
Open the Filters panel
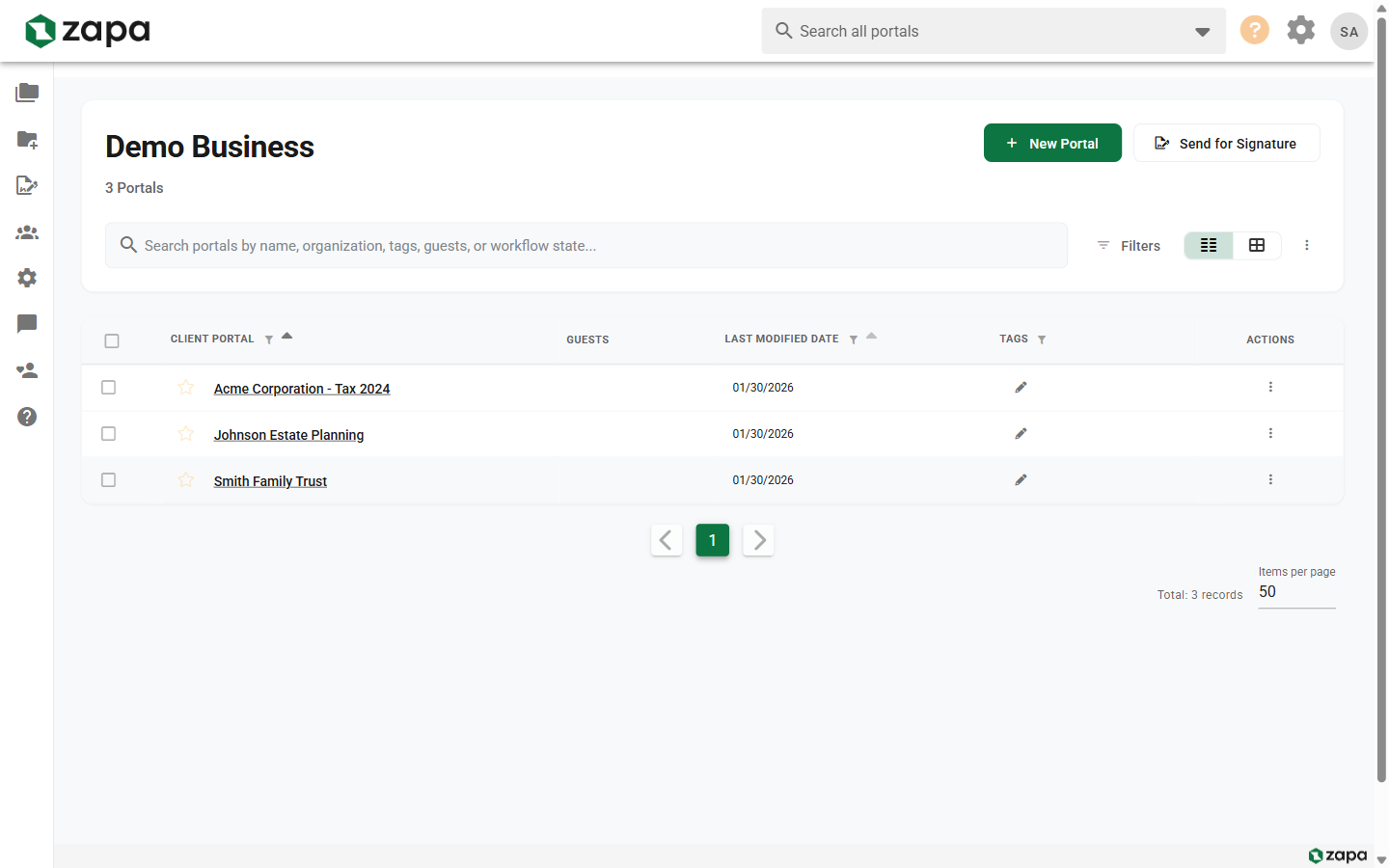click(1129, 246)
